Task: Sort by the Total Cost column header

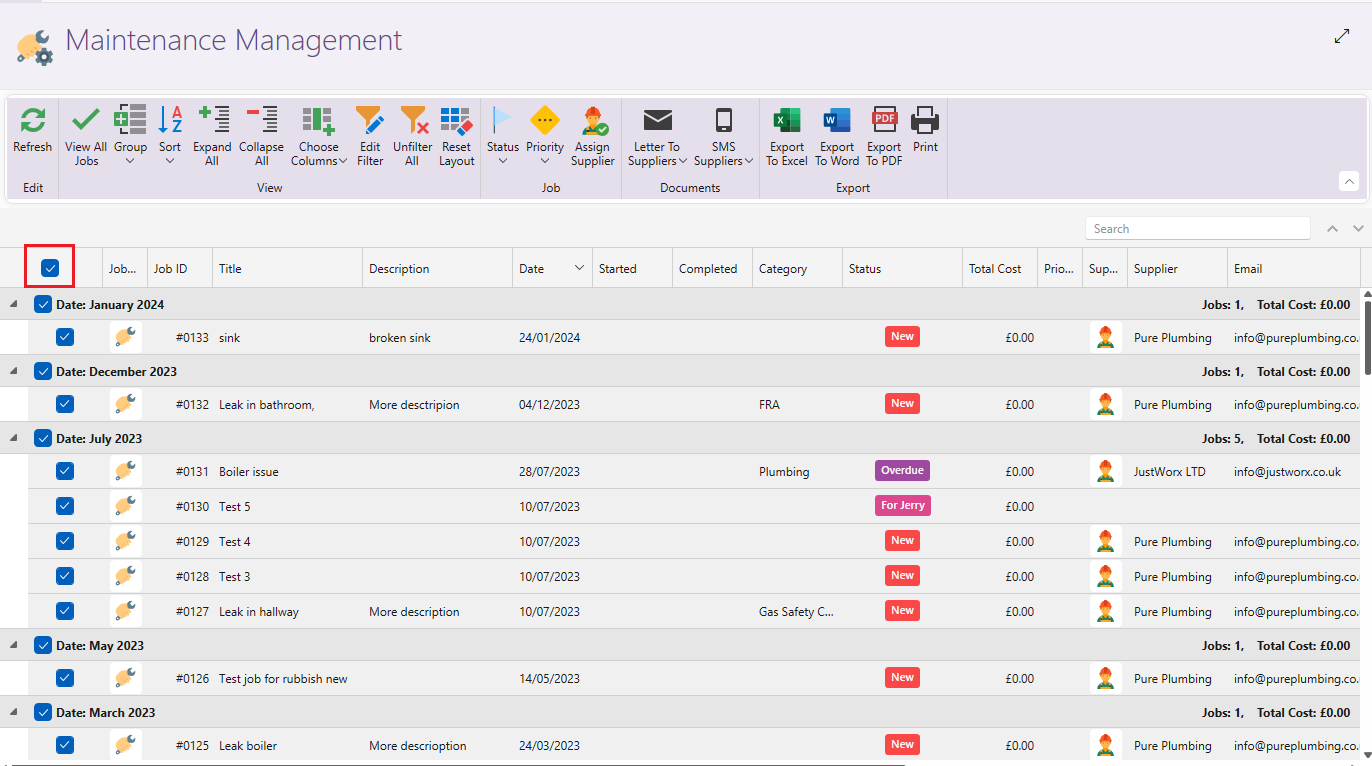Action: pos(1000,268)
